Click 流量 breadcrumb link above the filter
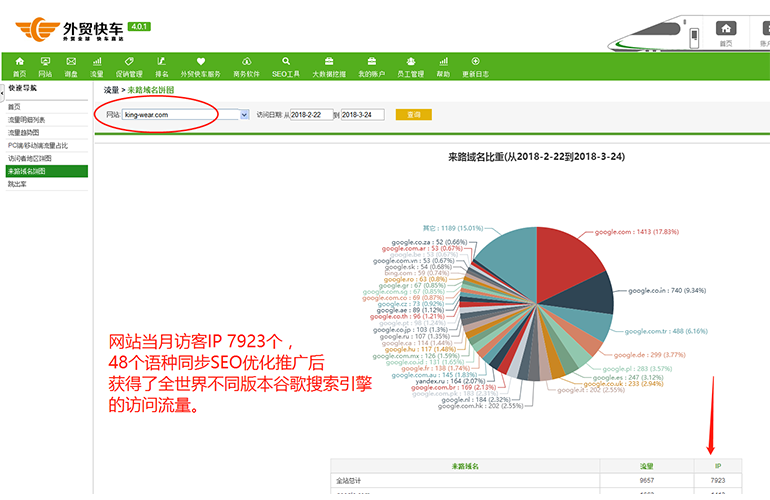770x500 pixels. pos(111,90)
